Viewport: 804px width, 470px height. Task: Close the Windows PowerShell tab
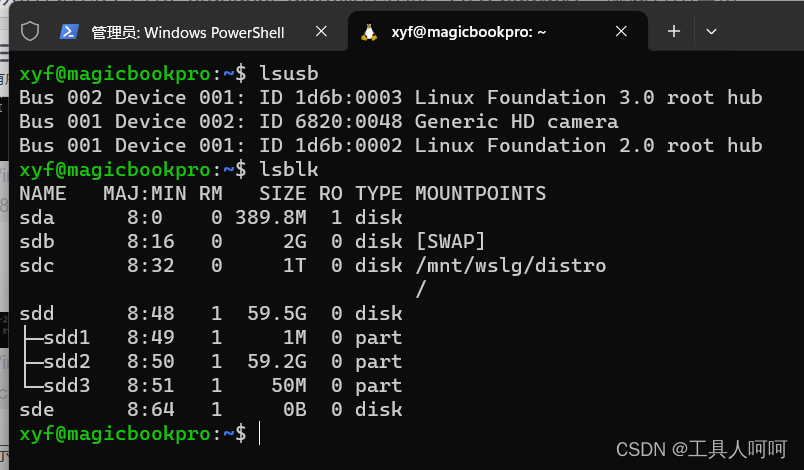pyautogui.click(x=321, y=32)
